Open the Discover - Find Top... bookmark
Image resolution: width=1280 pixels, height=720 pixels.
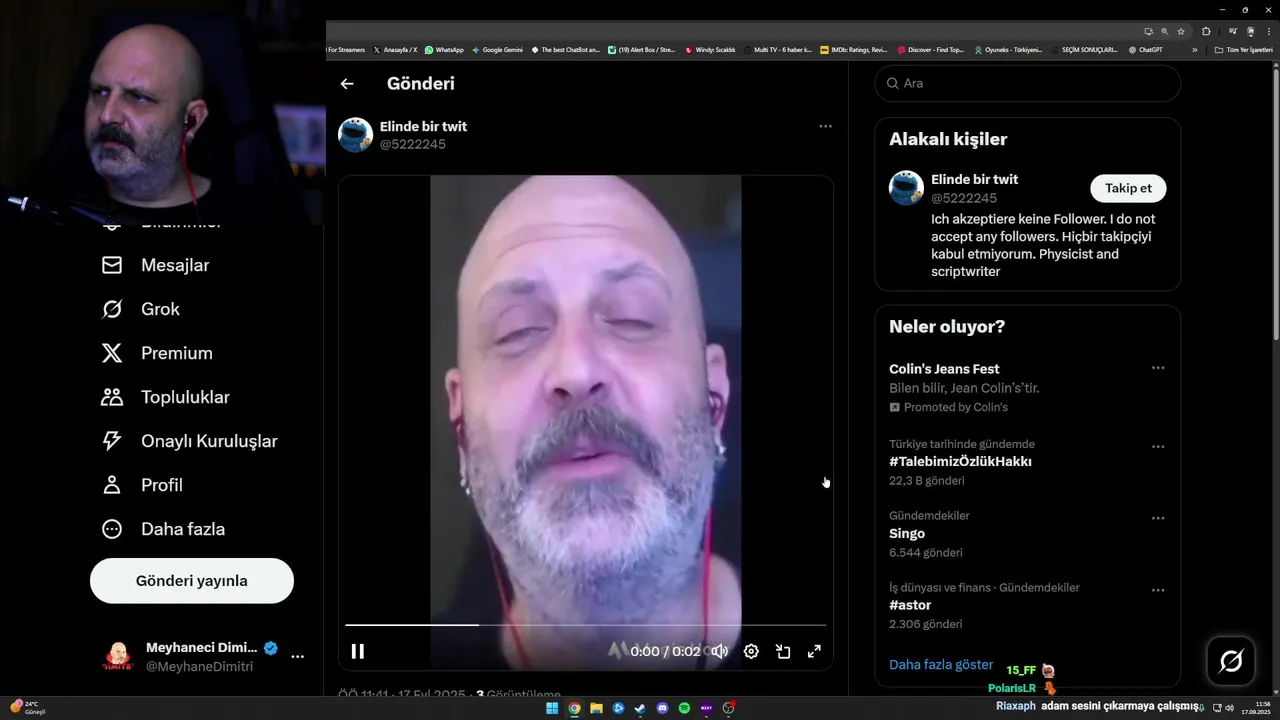[931, 49]
